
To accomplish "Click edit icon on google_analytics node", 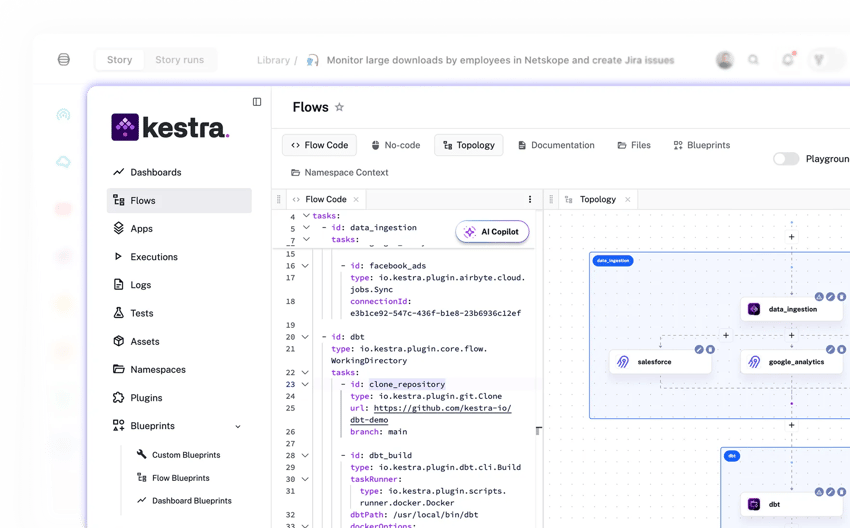I will click(829, 349).
